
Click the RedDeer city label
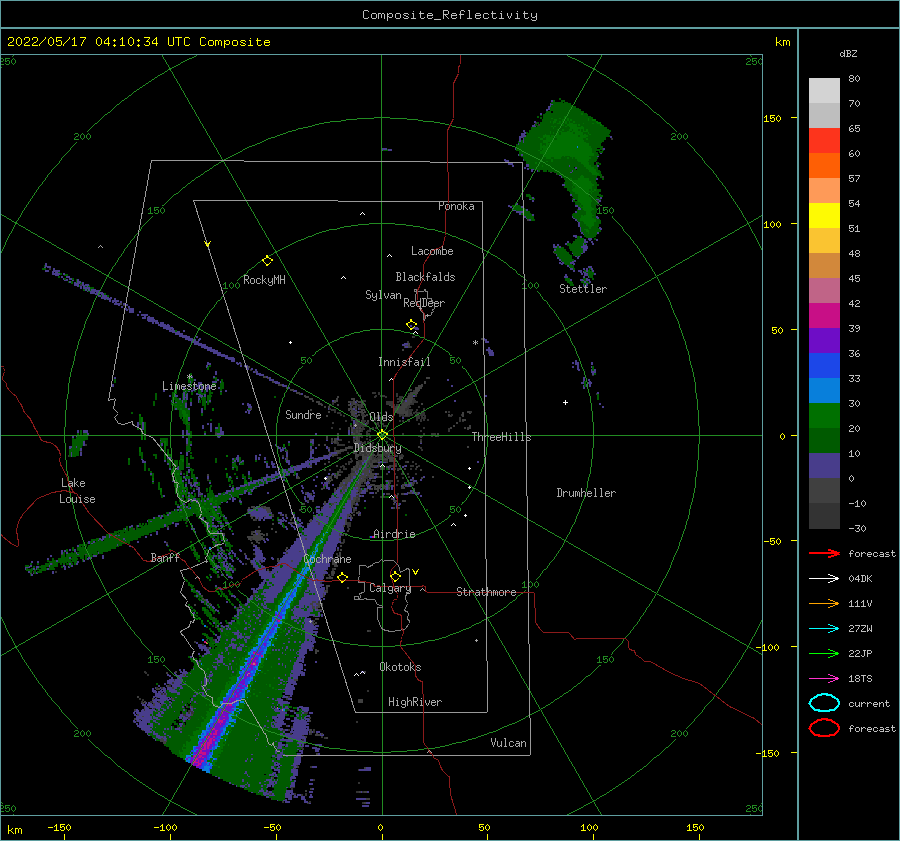click(424, 303)
